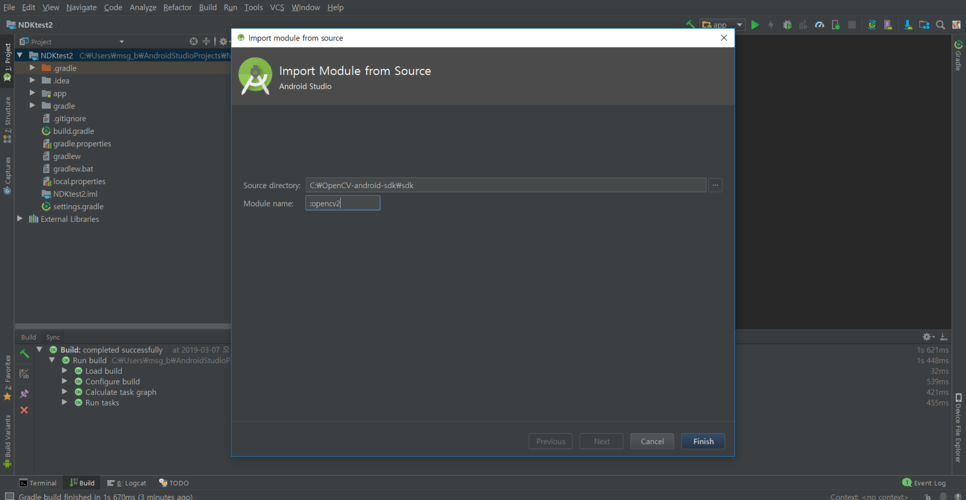The height and width of the screenshot is (500, 966).
Task: Expand the app module folder
Action: tap(32, 93)
